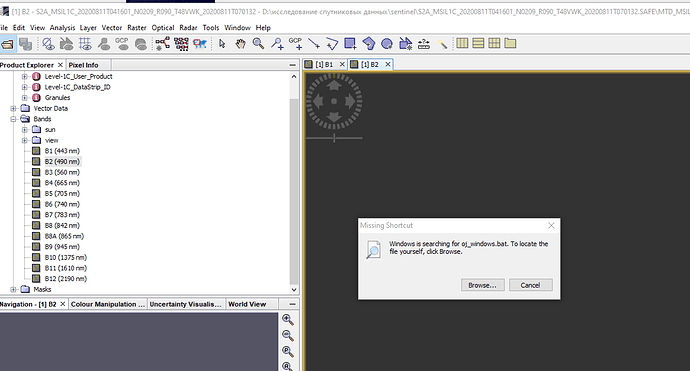The height and width of the screenshot is (371, 690).
Task: Expand the view bands subfolder
Action: pos(25,140)
